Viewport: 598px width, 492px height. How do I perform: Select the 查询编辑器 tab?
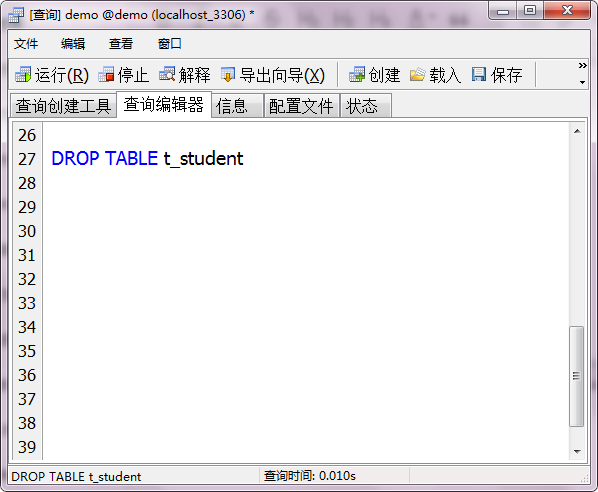[x=164, y=104]
